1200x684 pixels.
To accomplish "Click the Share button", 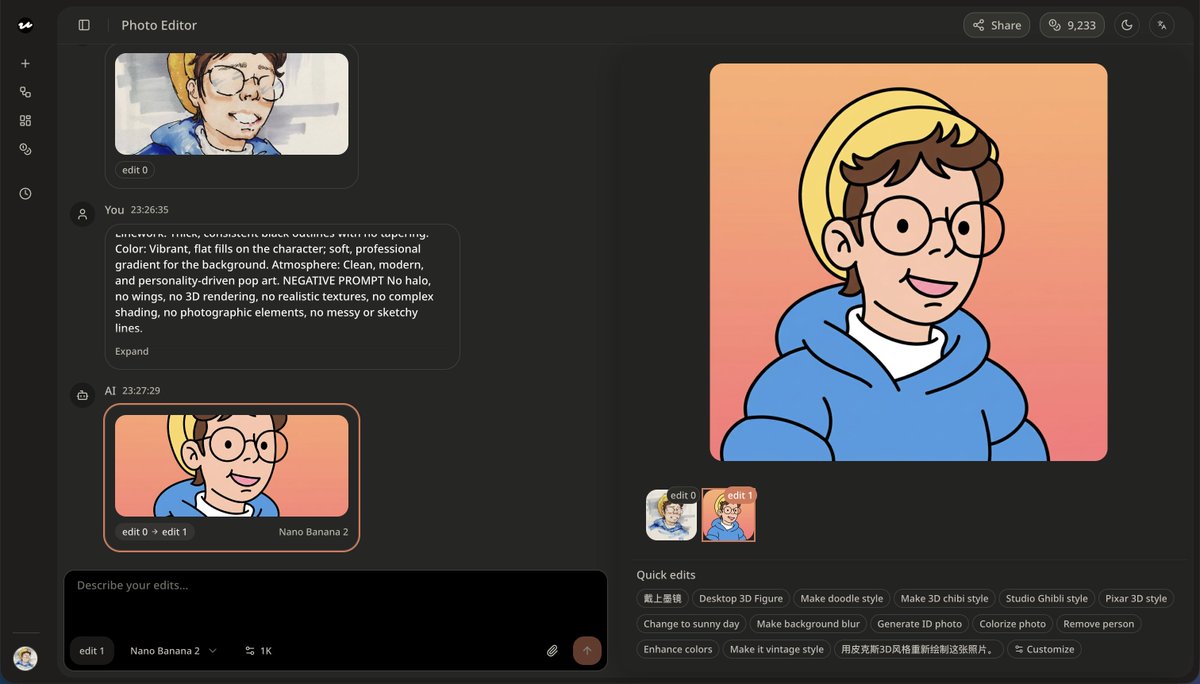I will click(997, 25).
